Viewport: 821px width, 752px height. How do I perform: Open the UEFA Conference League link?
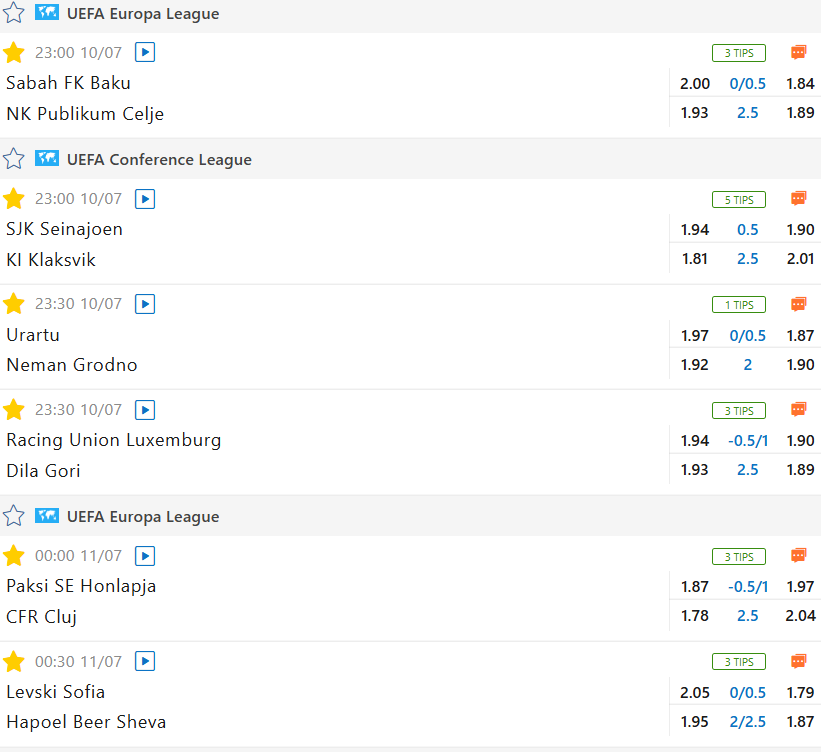point(159,159)
